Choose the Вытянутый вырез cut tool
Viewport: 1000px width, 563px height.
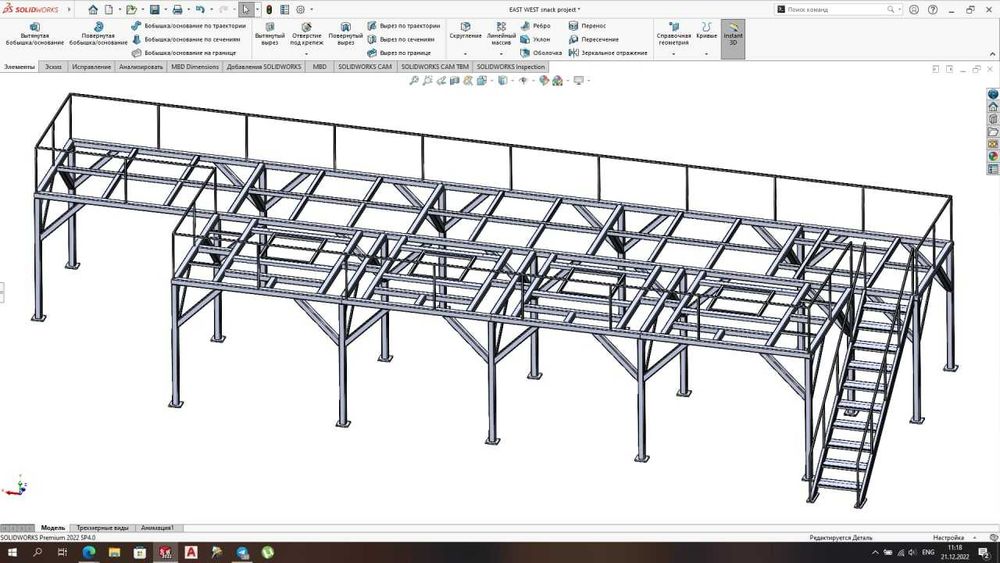pyautogui.click(x=269, y=33)
